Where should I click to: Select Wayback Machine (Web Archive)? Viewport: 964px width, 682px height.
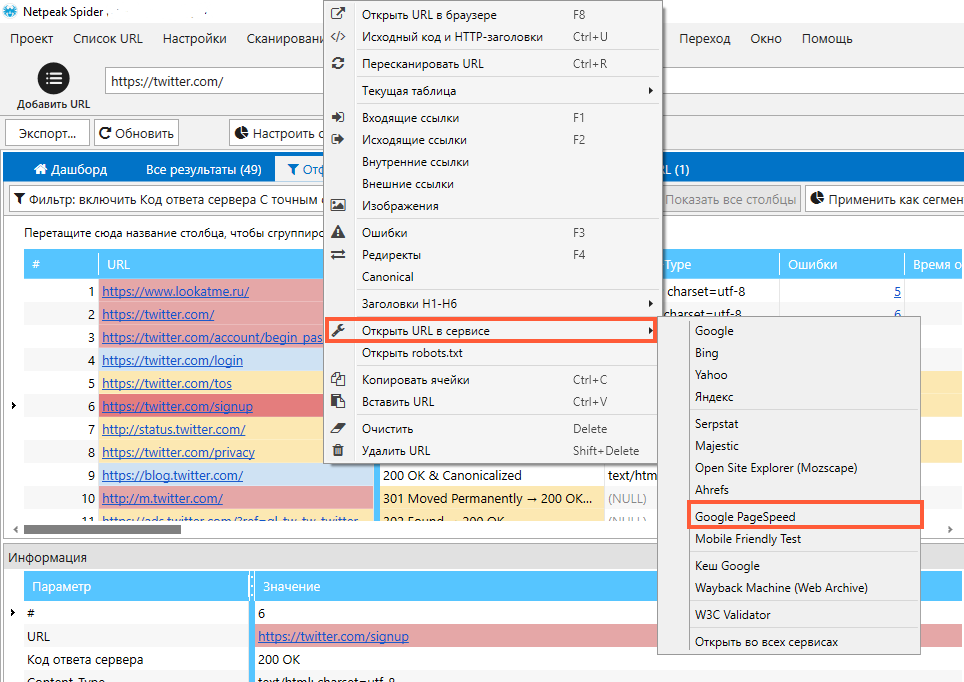[x=781, y=588]
